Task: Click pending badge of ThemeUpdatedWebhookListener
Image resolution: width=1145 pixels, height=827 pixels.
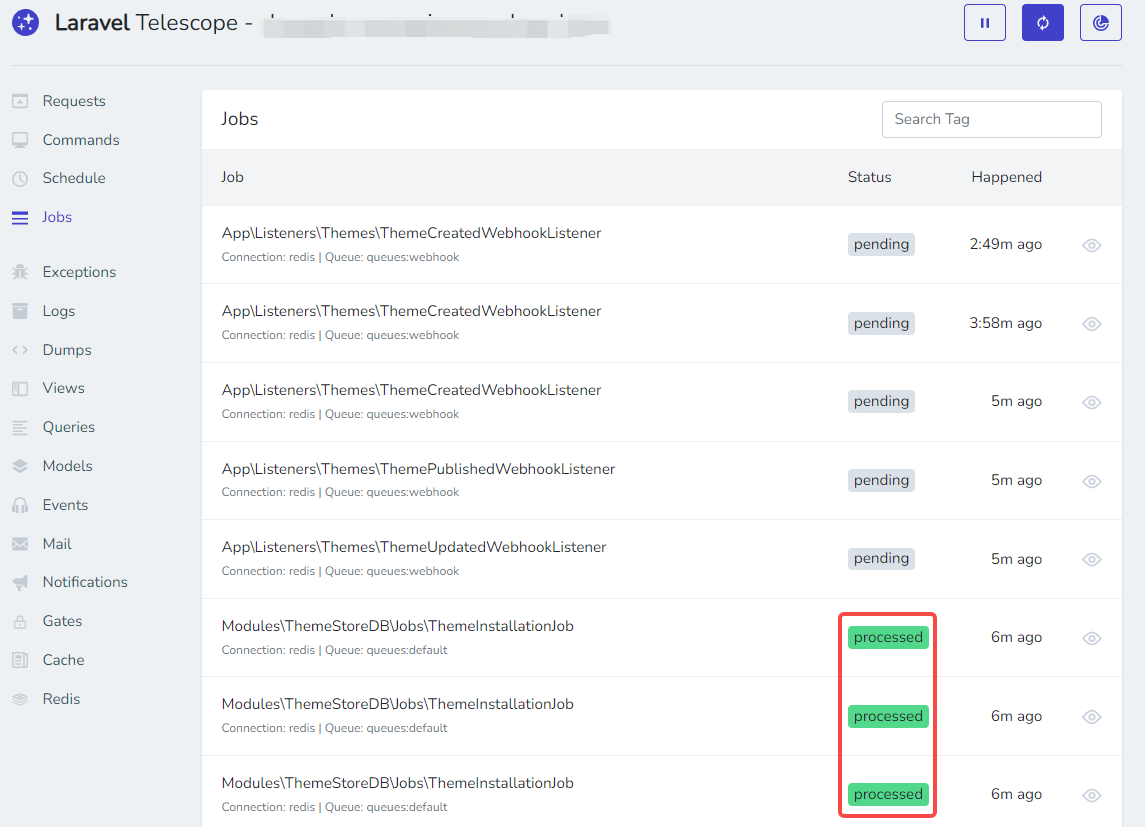Action: point(881,559)
